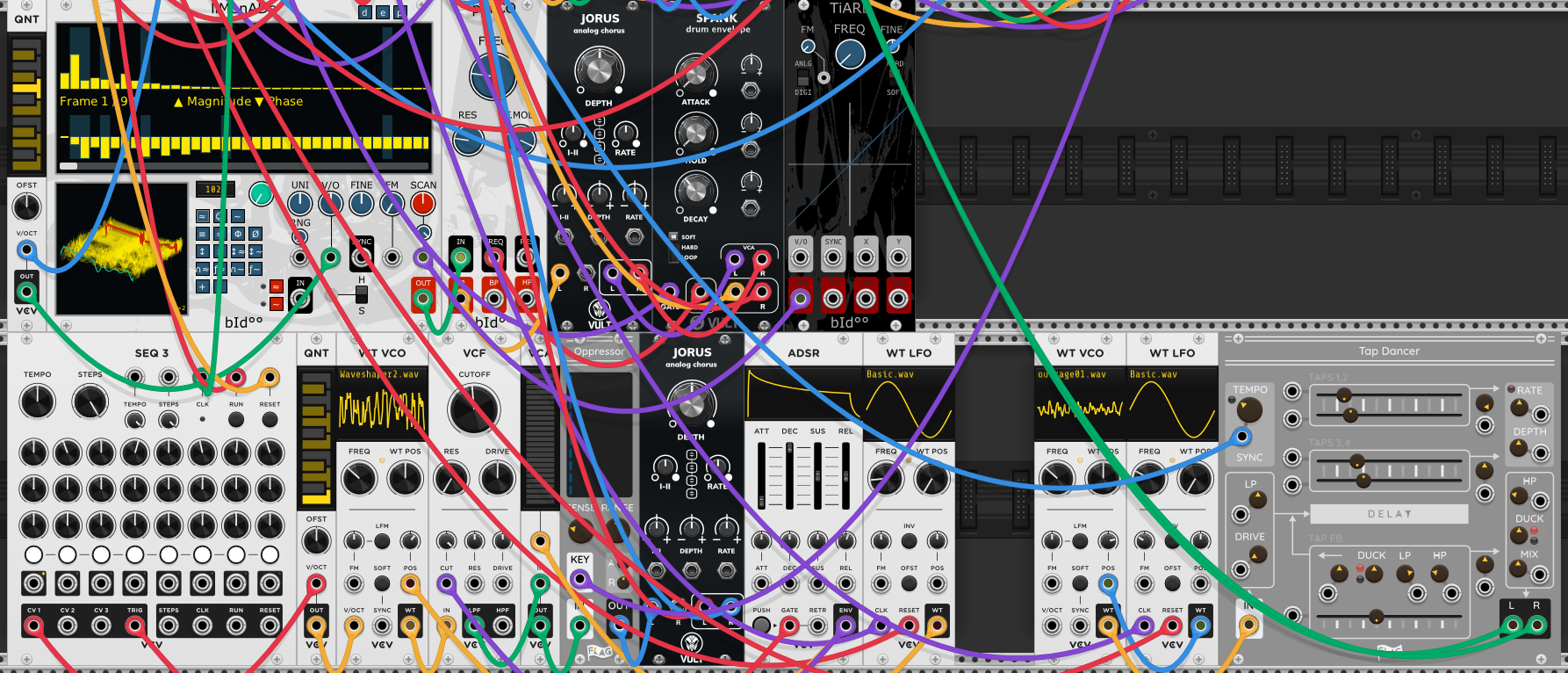Push the RESET button on SEQ 3

tap(270, 419)
